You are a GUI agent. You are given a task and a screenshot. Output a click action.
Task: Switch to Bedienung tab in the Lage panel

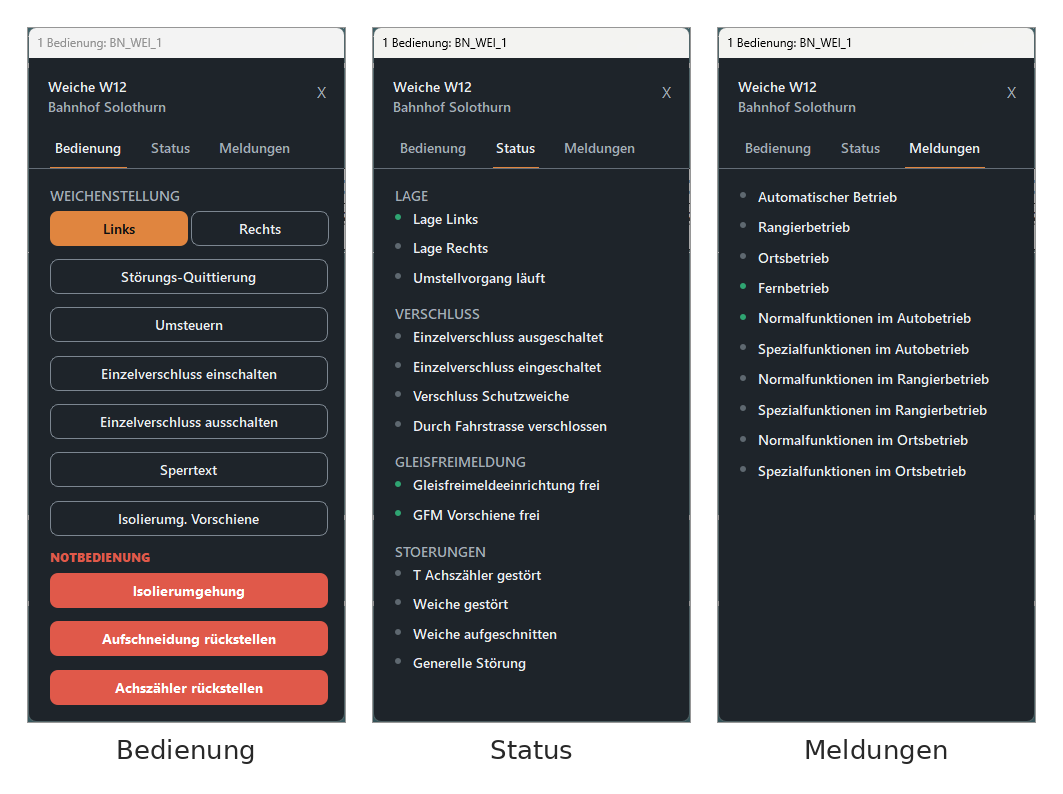coord(433,148)
